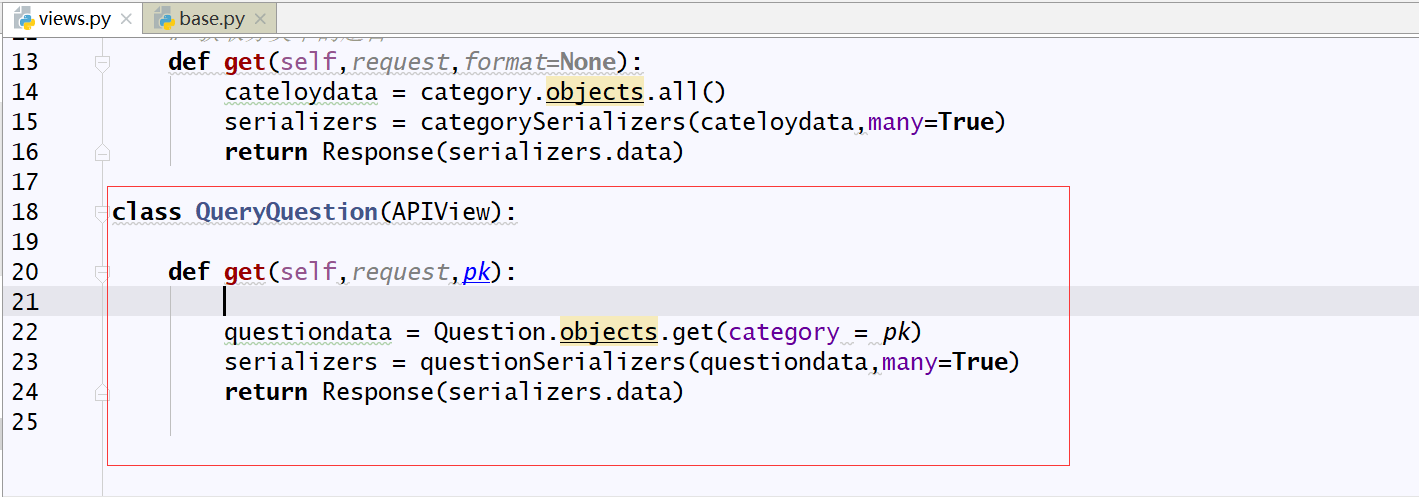Image resolution: width=1419 pixels, height=497 pixels.
Task: Collapse the fold marker on line 20
Action: pyautogui.click(x=101, y=272)
